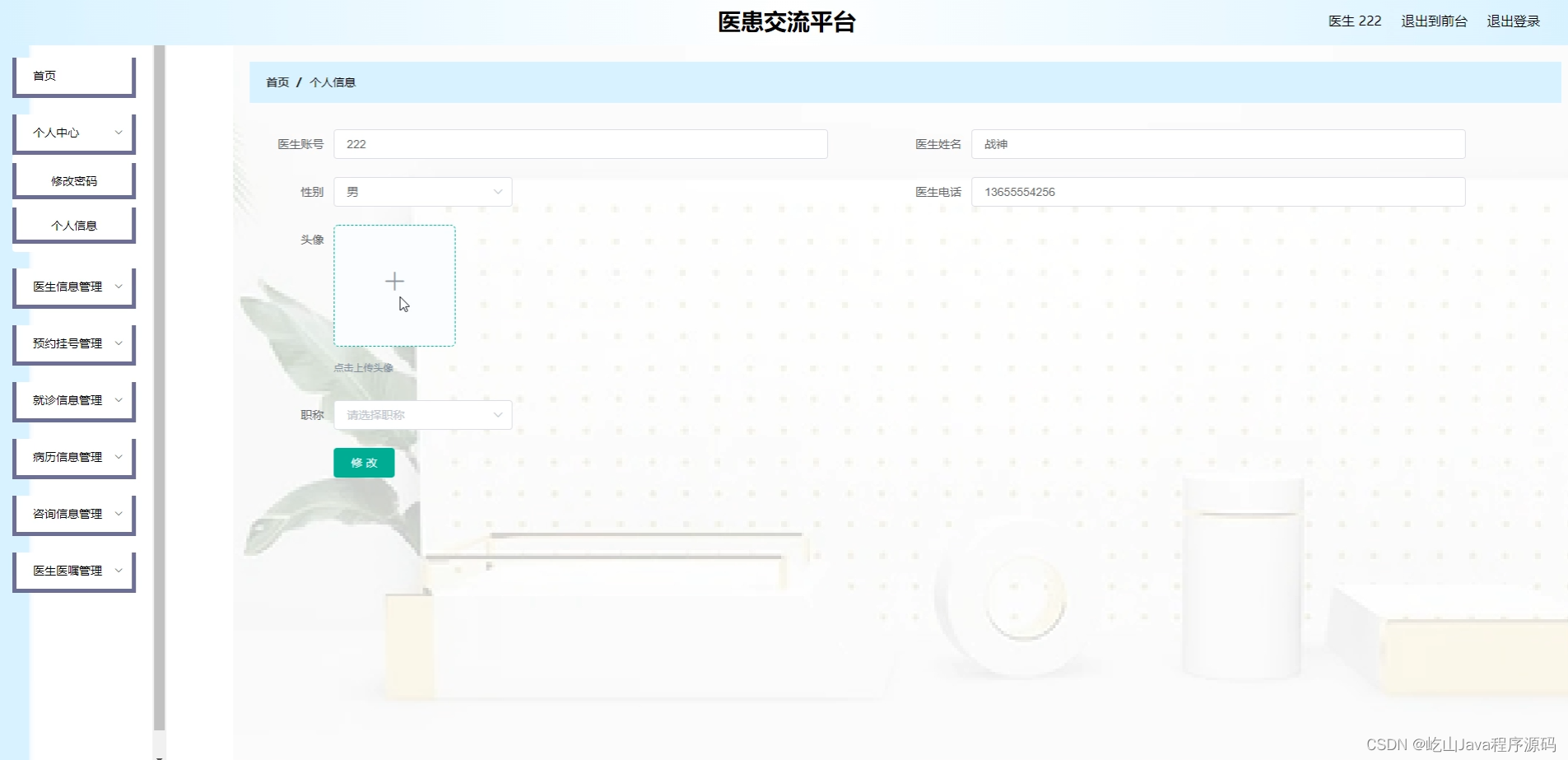Click the 修改 submit button
The width and height of the screenshot is (1568, 760).
363,462
